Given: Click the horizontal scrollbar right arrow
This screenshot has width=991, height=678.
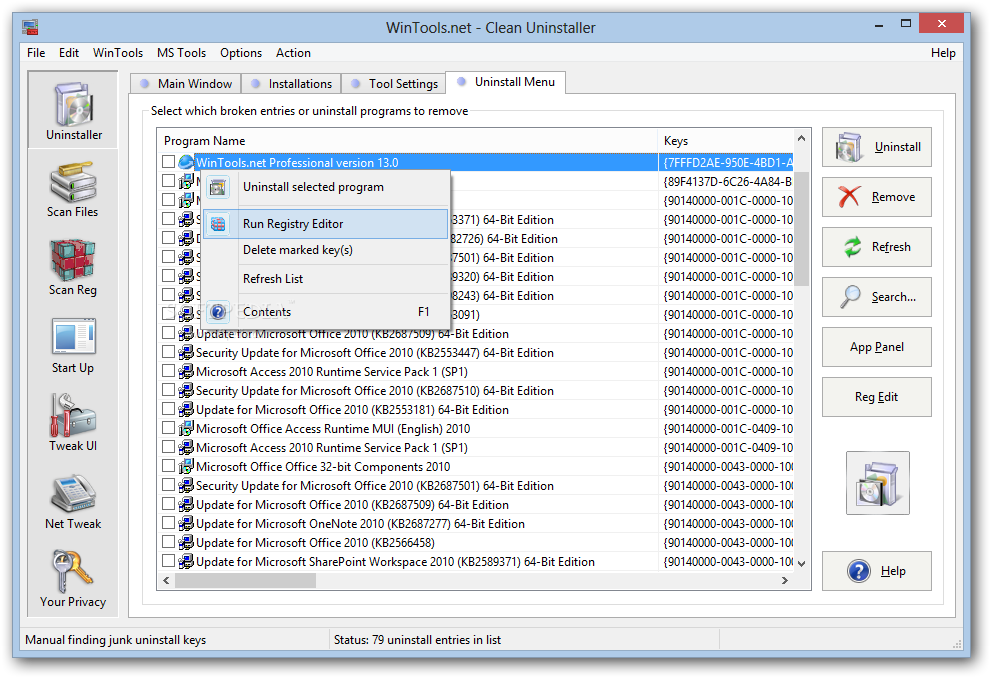Looking at the screenshot, I should click(x=784, y=580).
